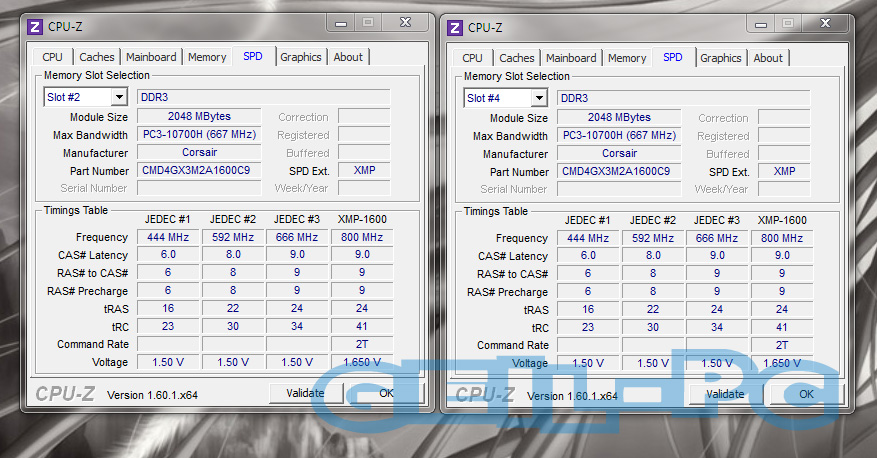Click XMP-1600 tRC value 41 in left window
This screenshot has width=877, height=458.
[x=362, y=326]
